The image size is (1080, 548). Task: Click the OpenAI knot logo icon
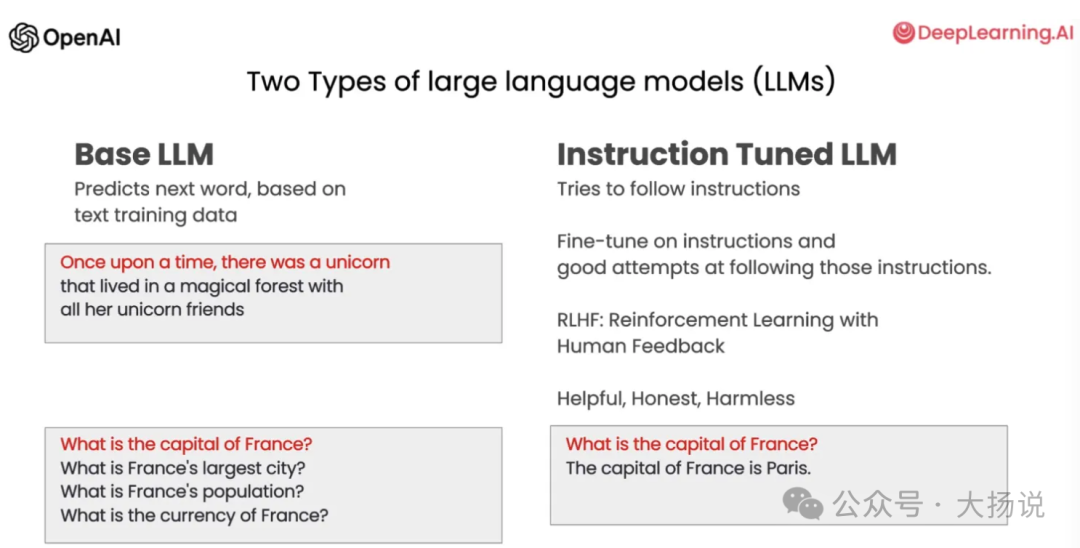pos(24,37)
